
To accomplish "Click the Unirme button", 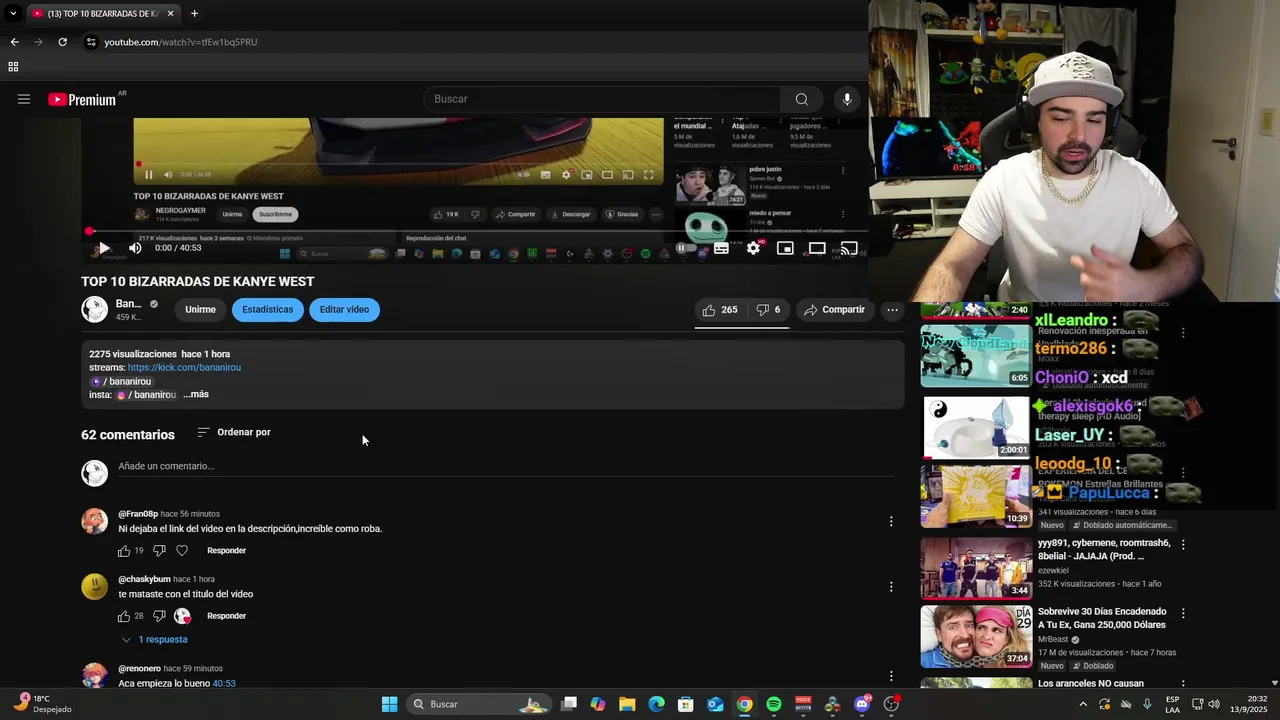I will [200, 310].
